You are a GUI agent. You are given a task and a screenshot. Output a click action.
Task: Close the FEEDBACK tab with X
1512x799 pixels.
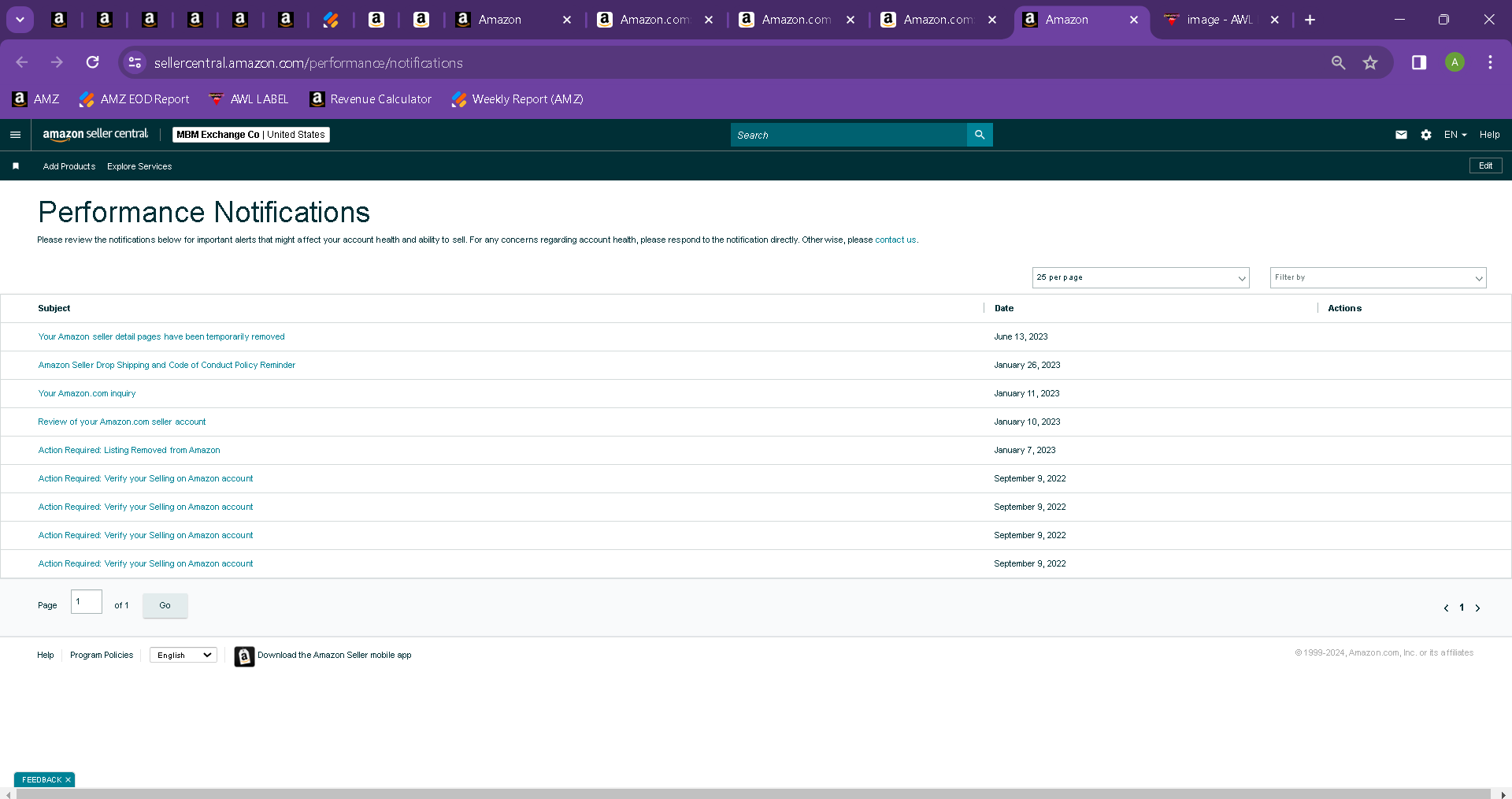pos(68,779)
